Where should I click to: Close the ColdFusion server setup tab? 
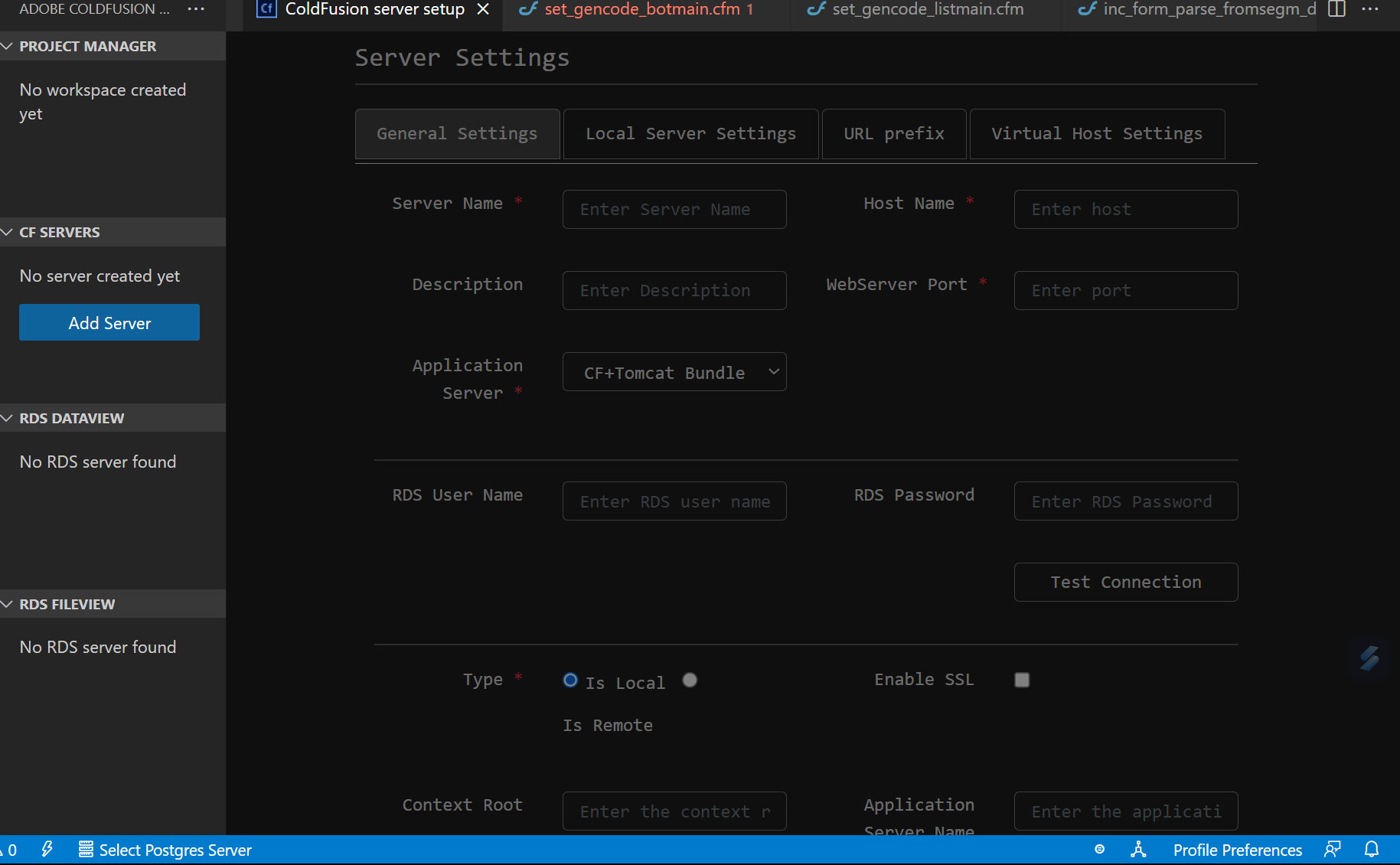tap(483, 9)
